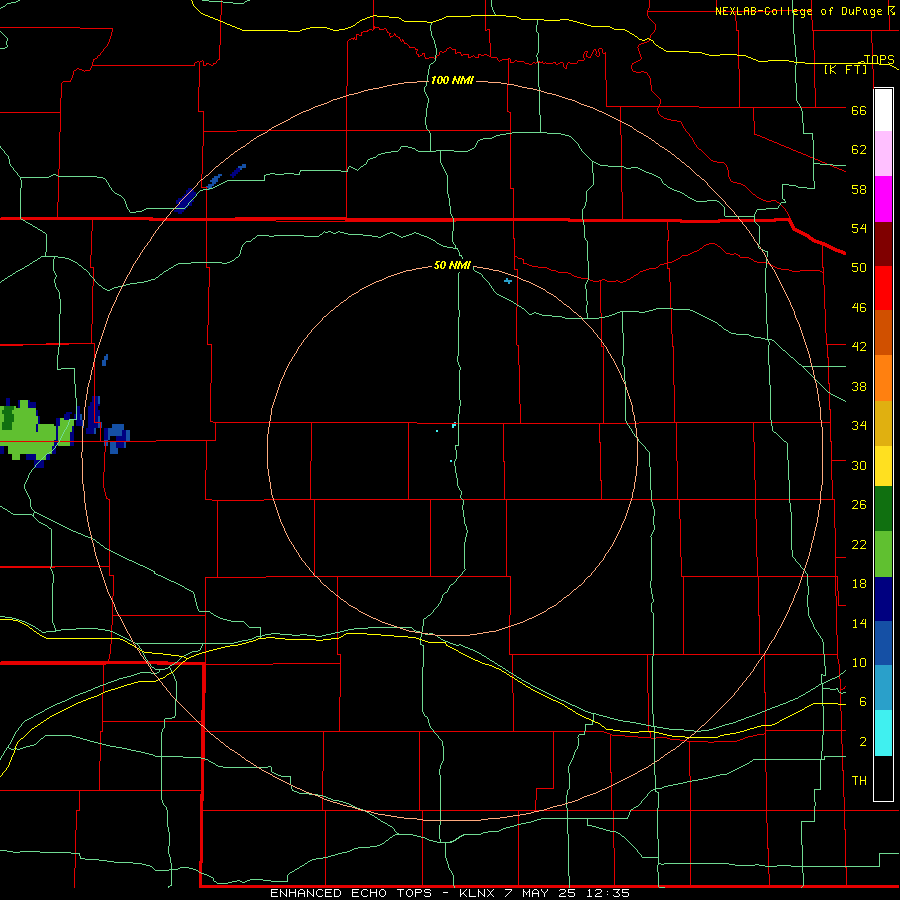
Task: Click the magenta legend swatch
Action: (x=883, y=199)
